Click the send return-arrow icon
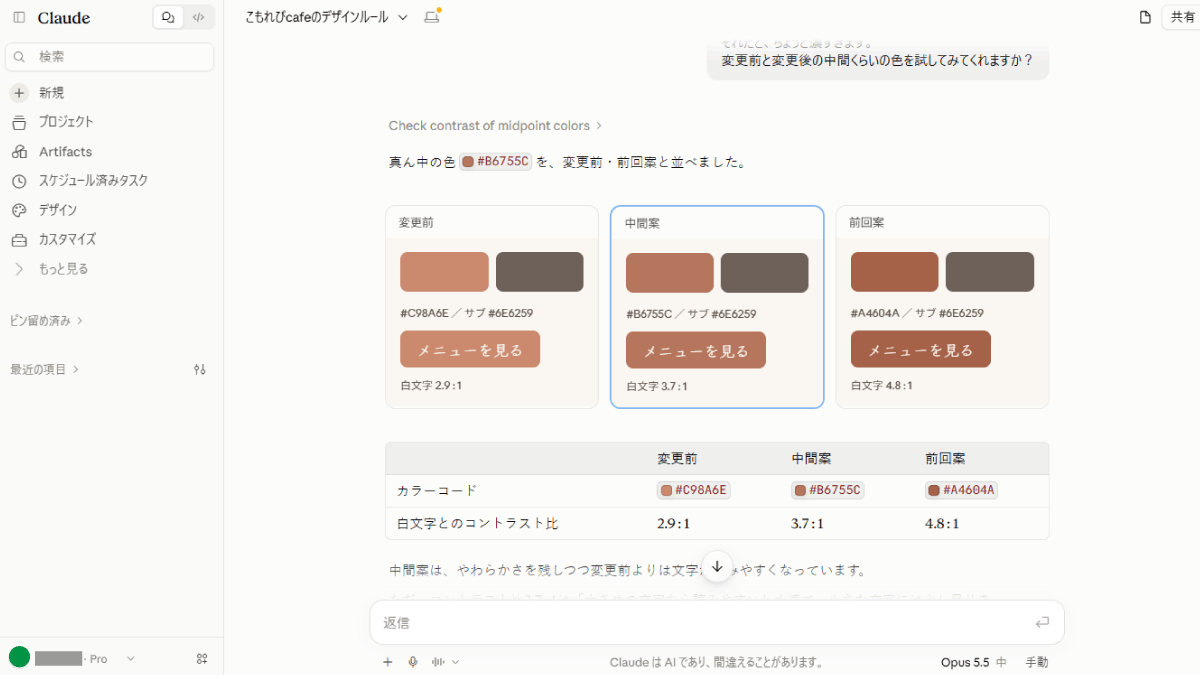 point(1043,622)
